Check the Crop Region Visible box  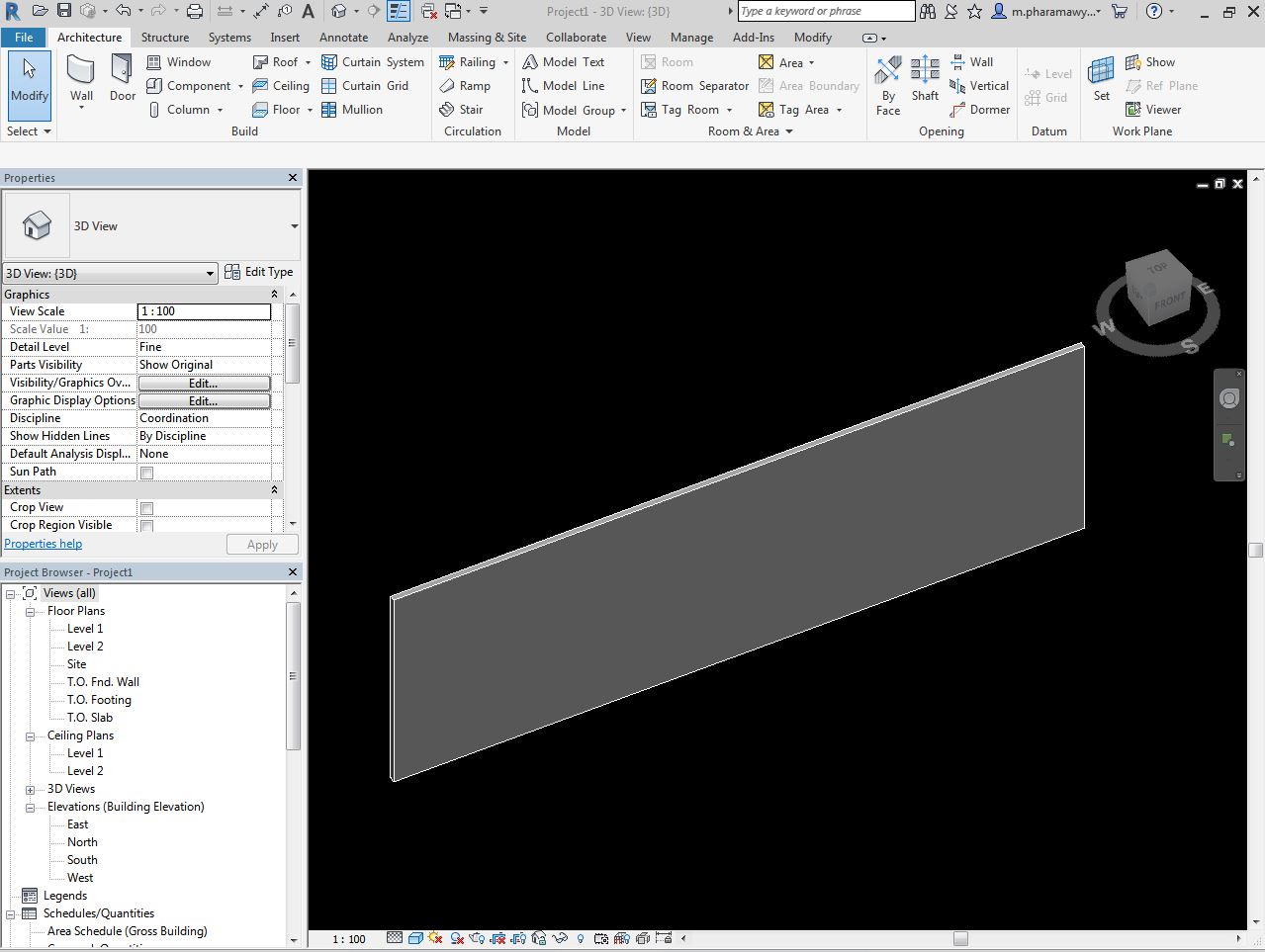tap(146, 526)
